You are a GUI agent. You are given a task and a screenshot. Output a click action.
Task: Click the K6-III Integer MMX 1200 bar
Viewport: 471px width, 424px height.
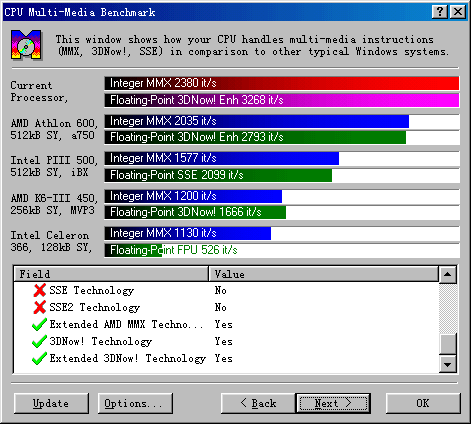click(x=193, y=196)
